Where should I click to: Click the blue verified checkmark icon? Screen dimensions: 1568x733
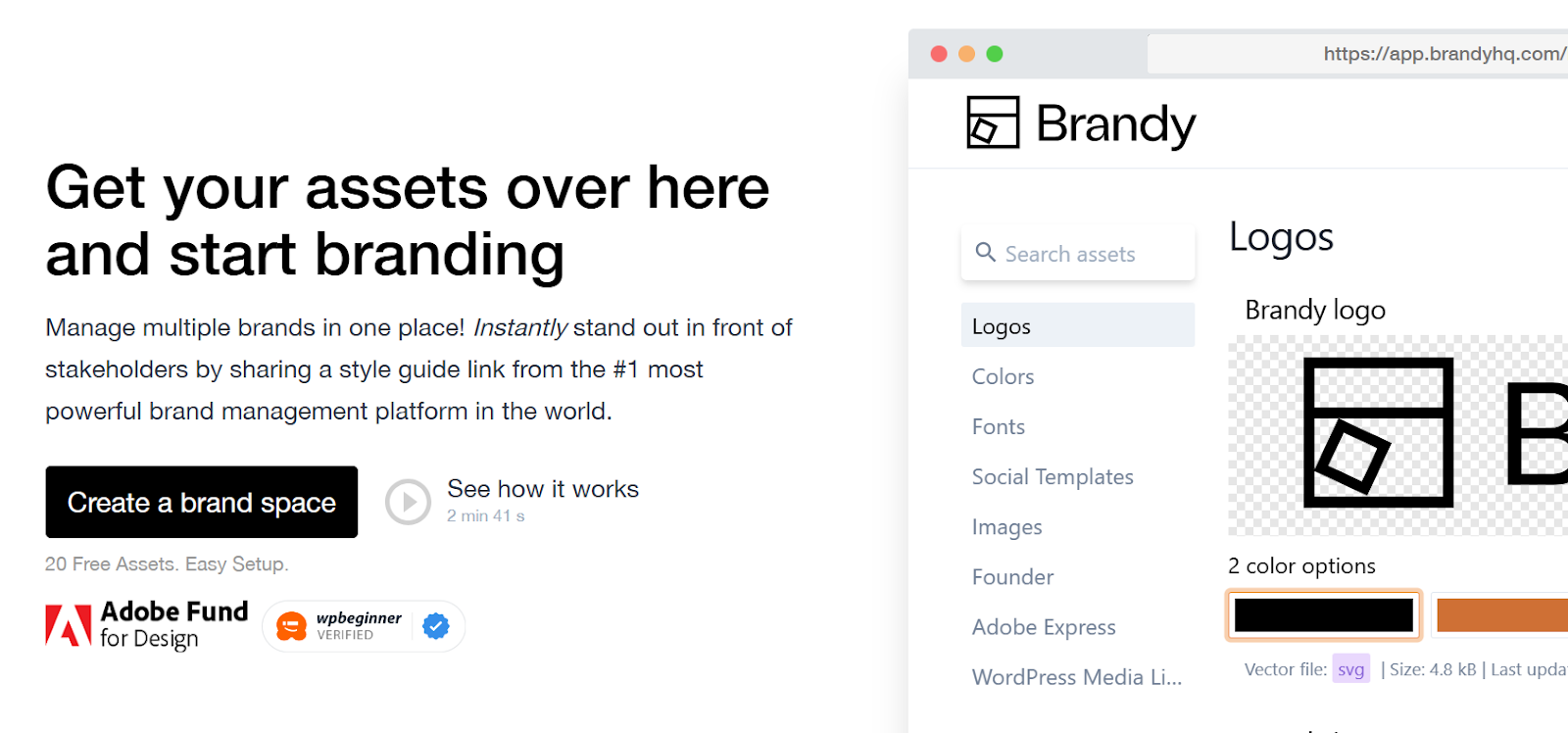coord(436,626)
